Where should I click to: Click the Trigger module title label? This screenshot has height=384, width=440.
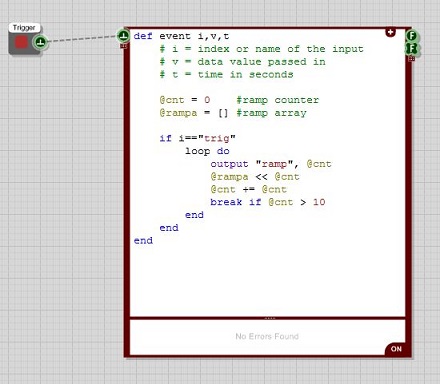coord(24,28)
